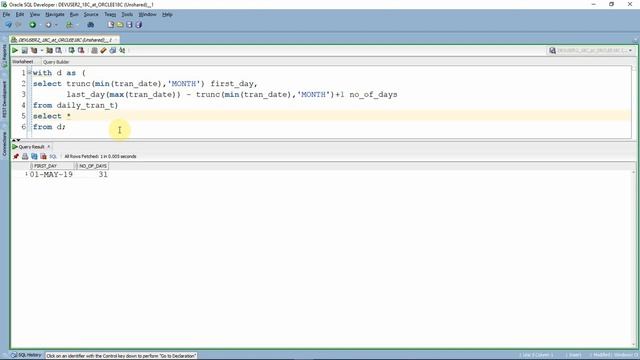Screen dimensions: 640x360
Task: Open the File menu
Action: pos(6,15)
